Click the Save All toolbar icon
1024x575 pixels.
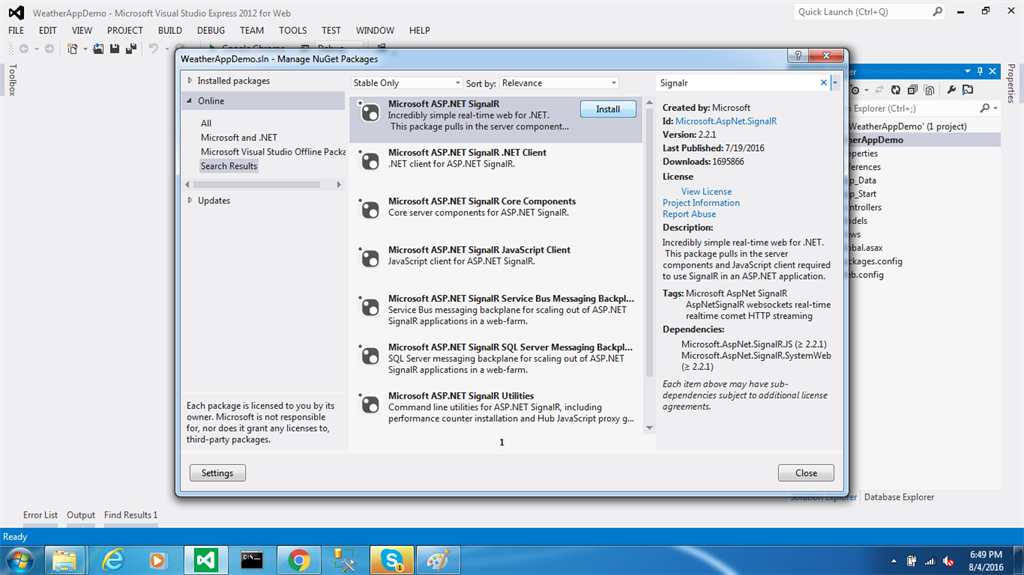(x=131, y=48)
